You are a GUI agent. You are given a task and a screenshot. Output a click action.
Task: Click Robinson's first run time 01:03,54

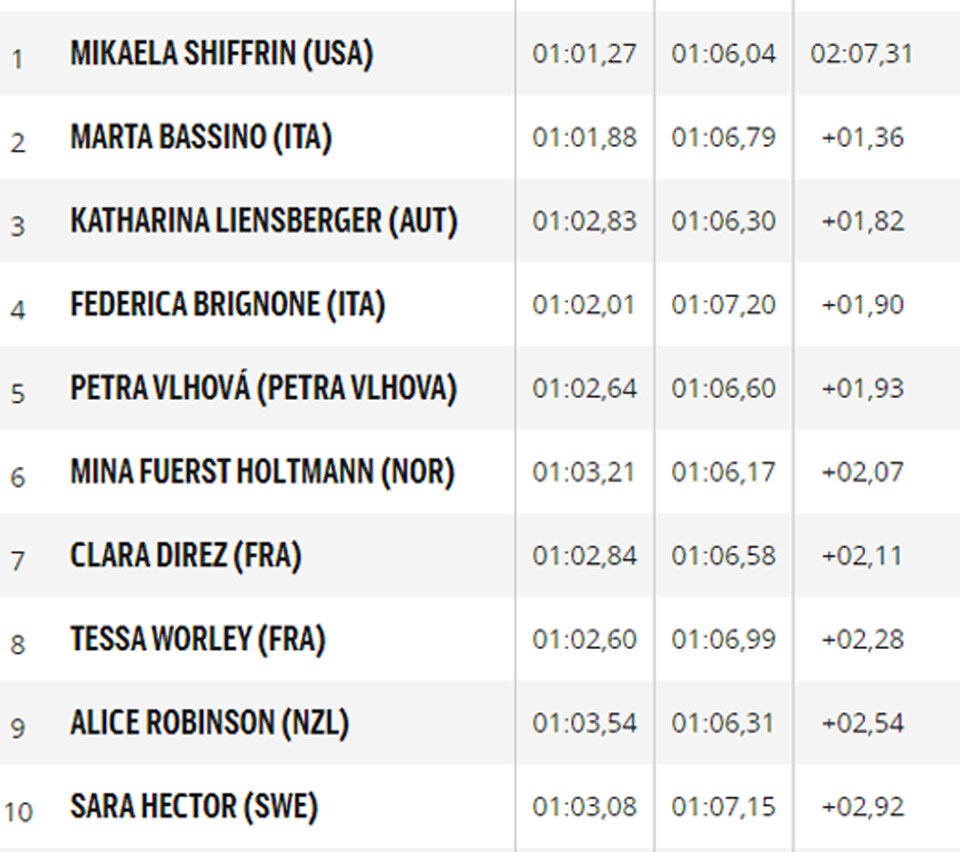(584, 723)
